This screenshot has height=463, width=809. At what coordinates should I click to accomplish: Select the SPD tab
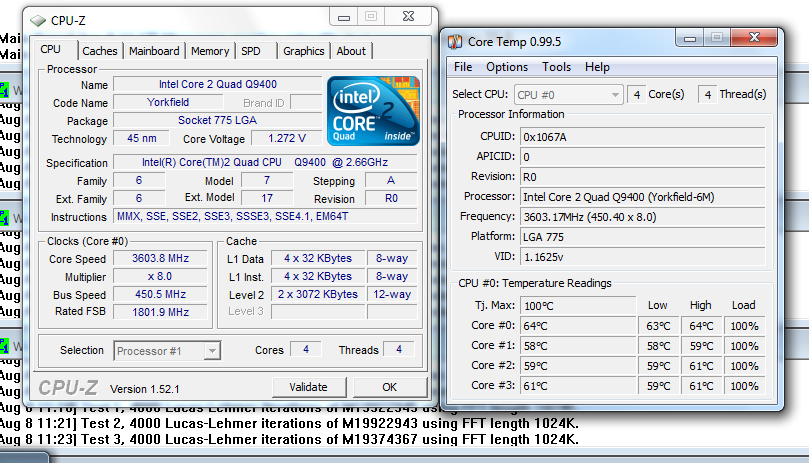tap(251, 51)
